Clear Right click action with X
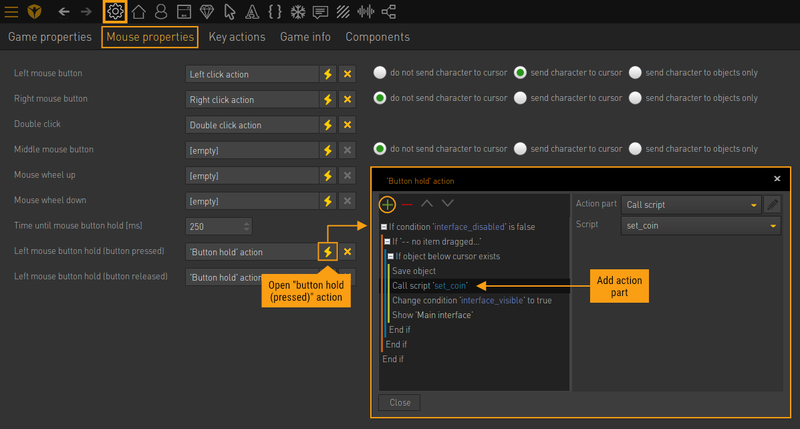Image resolution: width=800 pixels, height=429 pixels. point(347,99)
